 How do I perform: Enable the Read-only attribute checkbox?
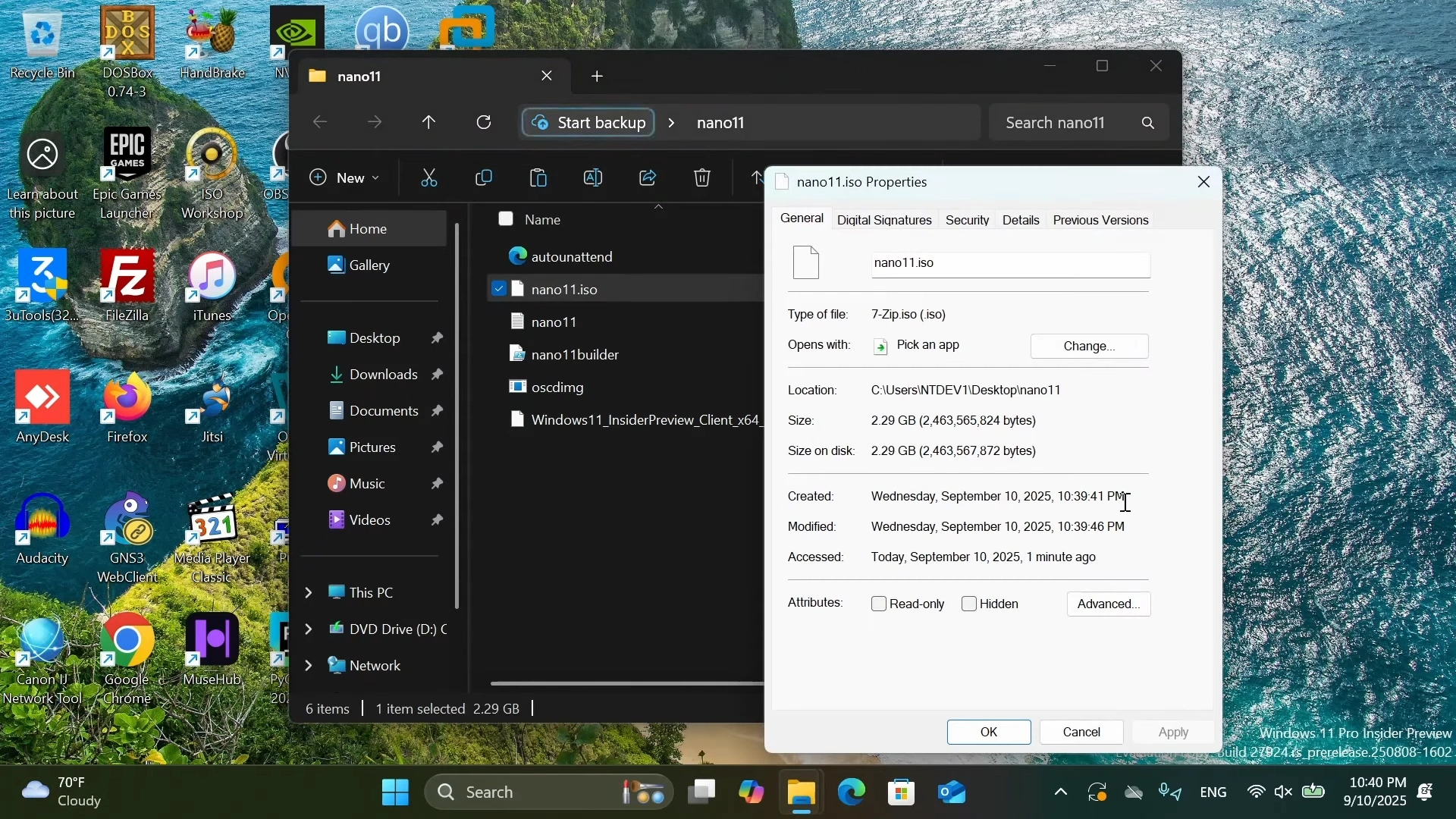(x=880, y=605)
